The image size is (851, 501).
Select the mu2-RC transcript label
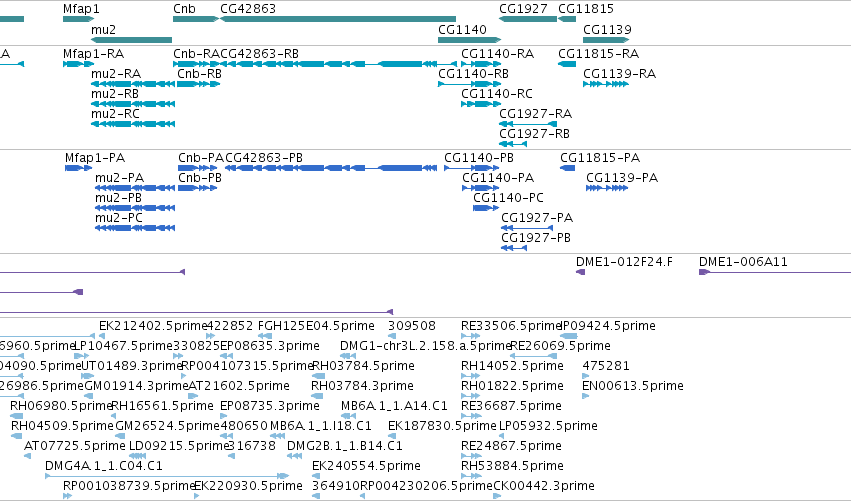tap(116, 114)
